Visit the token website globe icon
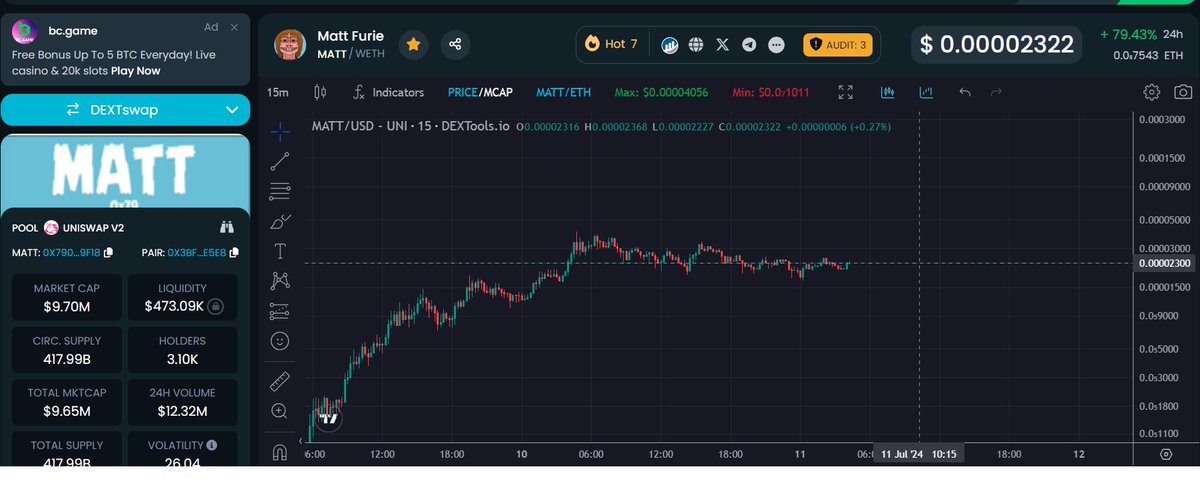 coord(697,45)
